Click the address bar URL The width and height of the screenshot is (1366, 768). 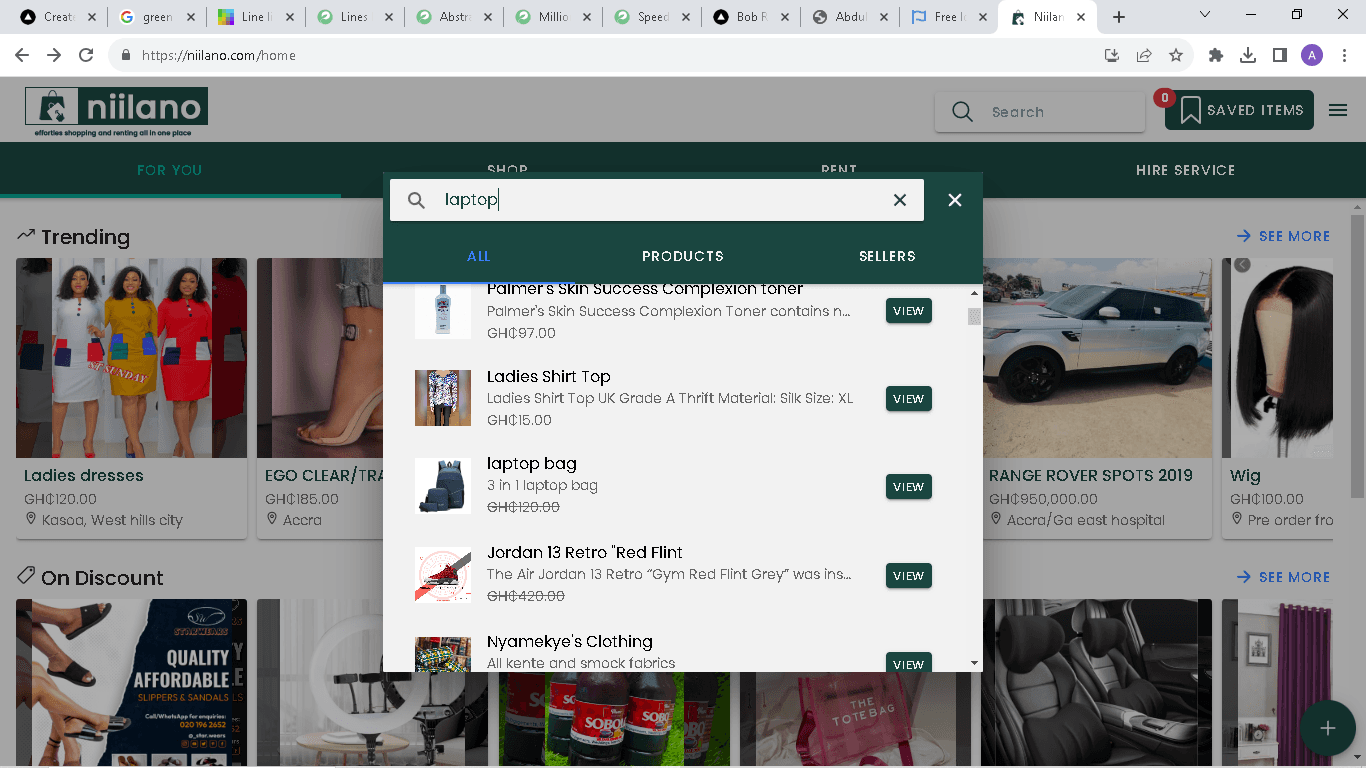point(219,56)
